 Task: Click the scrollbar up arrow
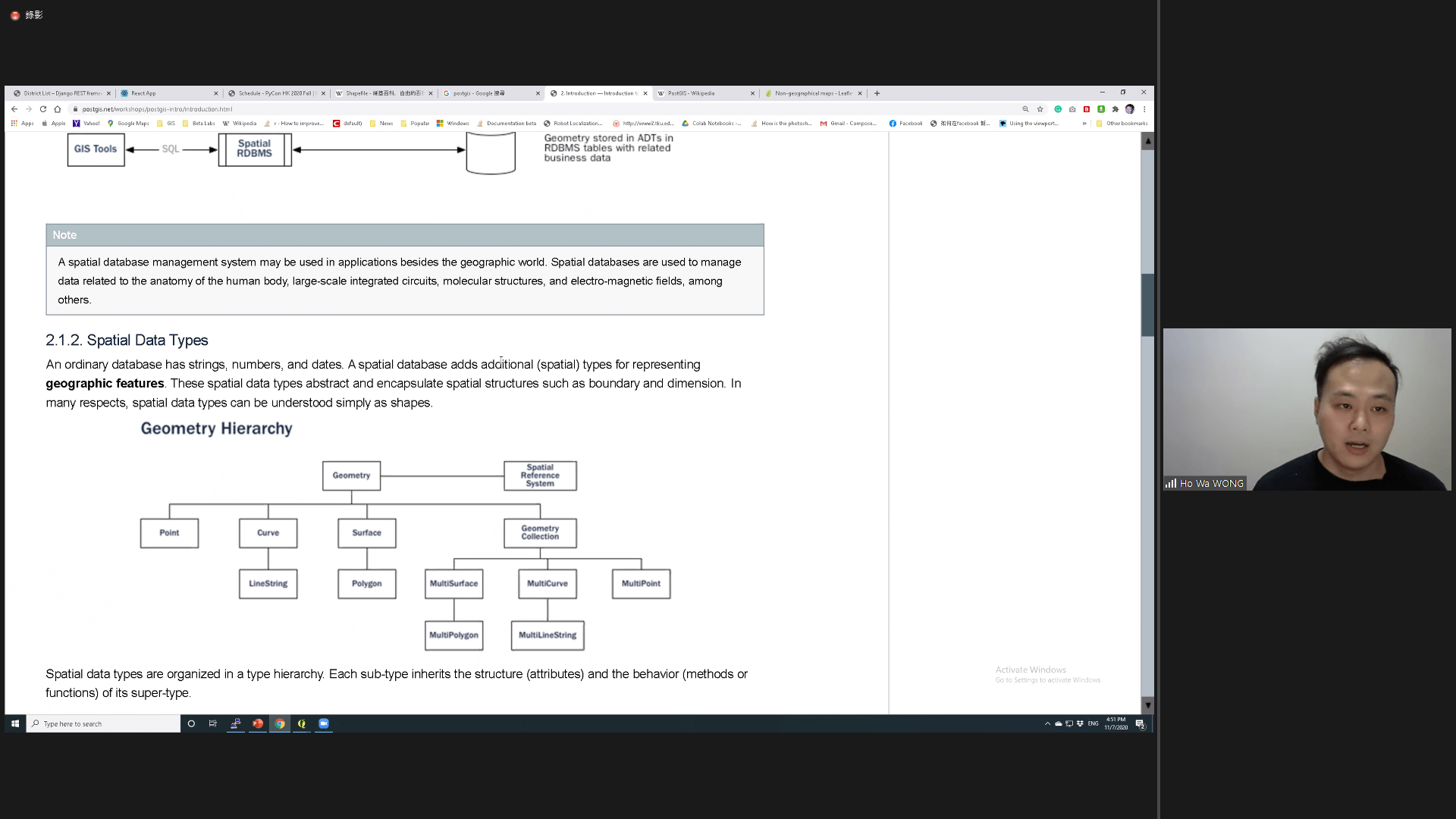tap(1147, 141)
